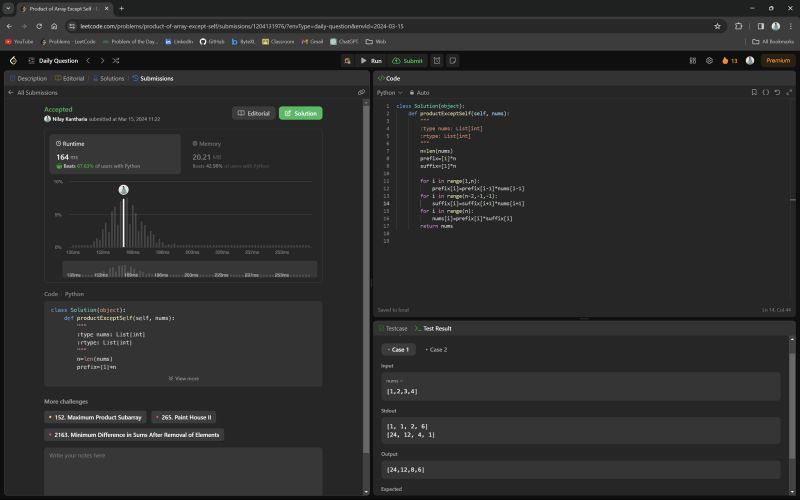Screen dimensions: 800x500
Task: Click the format code braces icon
Action: [x=766, y=92]
